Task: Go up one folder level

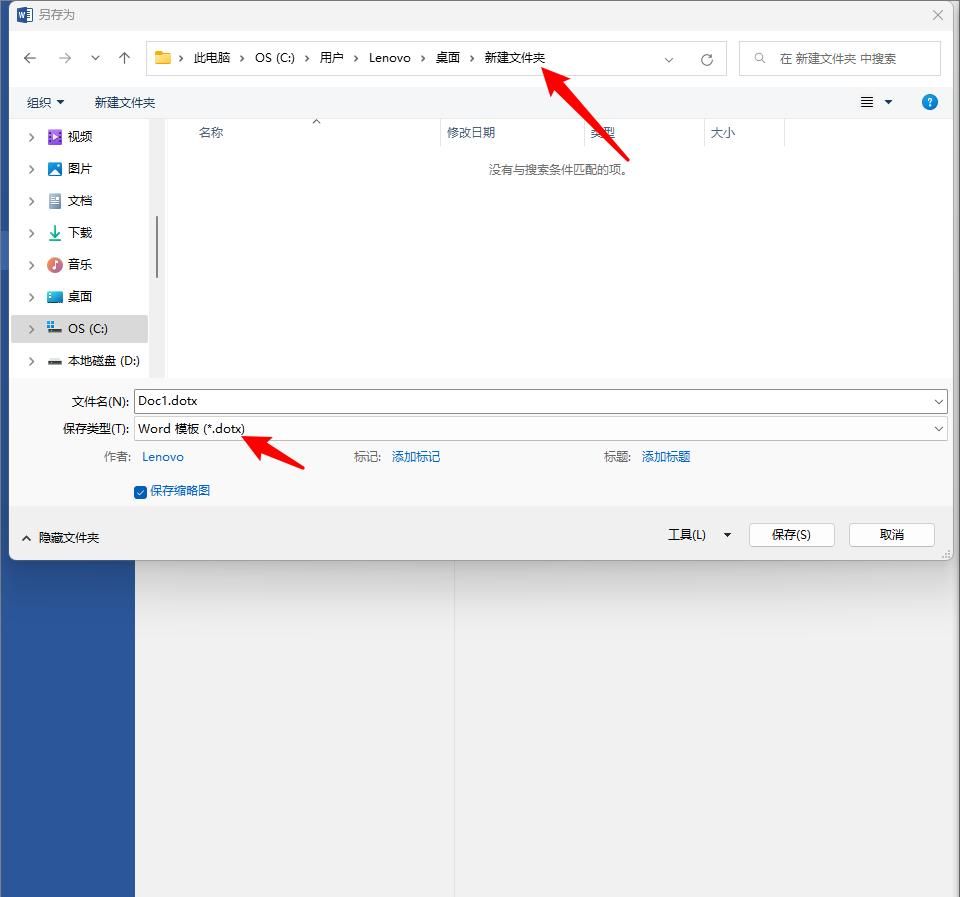Action: point(123,58)
